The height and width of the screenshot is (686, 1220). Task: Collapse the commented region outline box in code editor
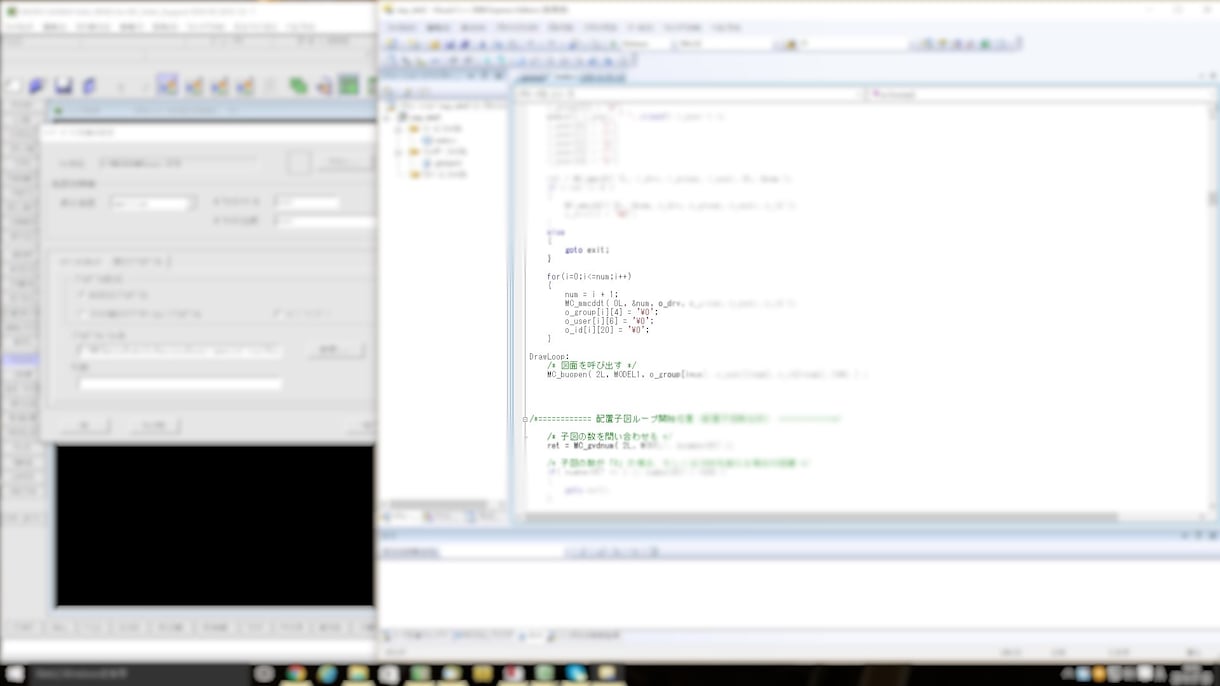[x=525, y=420]
